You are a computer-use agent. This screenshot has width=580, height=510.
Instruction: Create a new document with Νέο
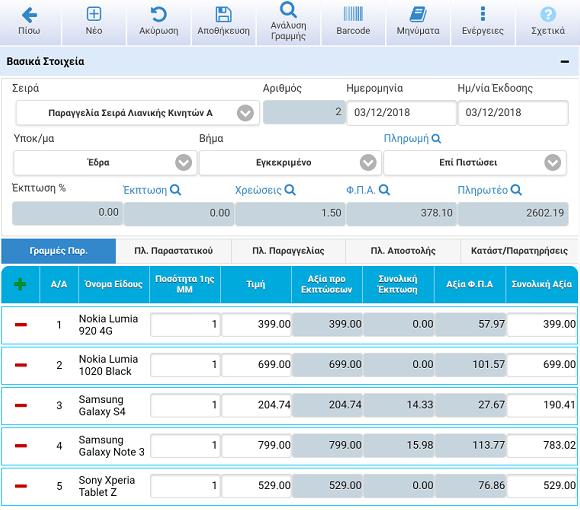(94, 14)
